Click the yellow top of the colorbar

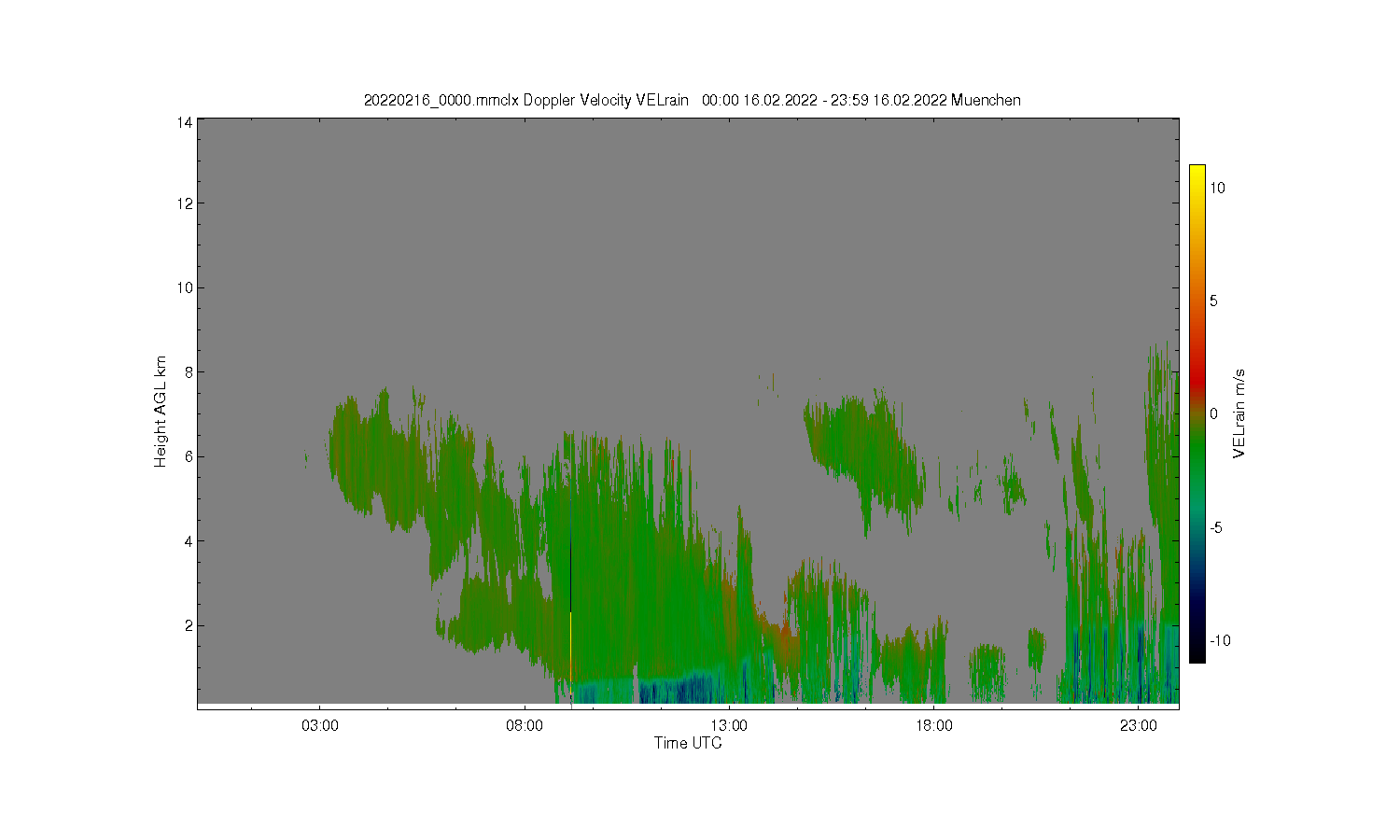pos(1197,173)
